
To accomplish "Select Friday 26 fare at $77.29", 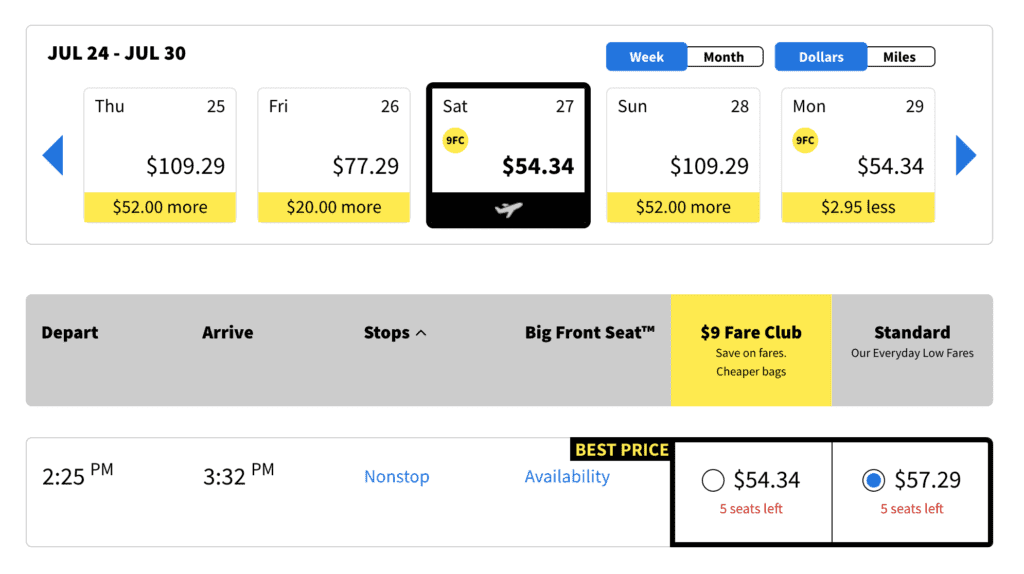I will click(x=334, y=155).
